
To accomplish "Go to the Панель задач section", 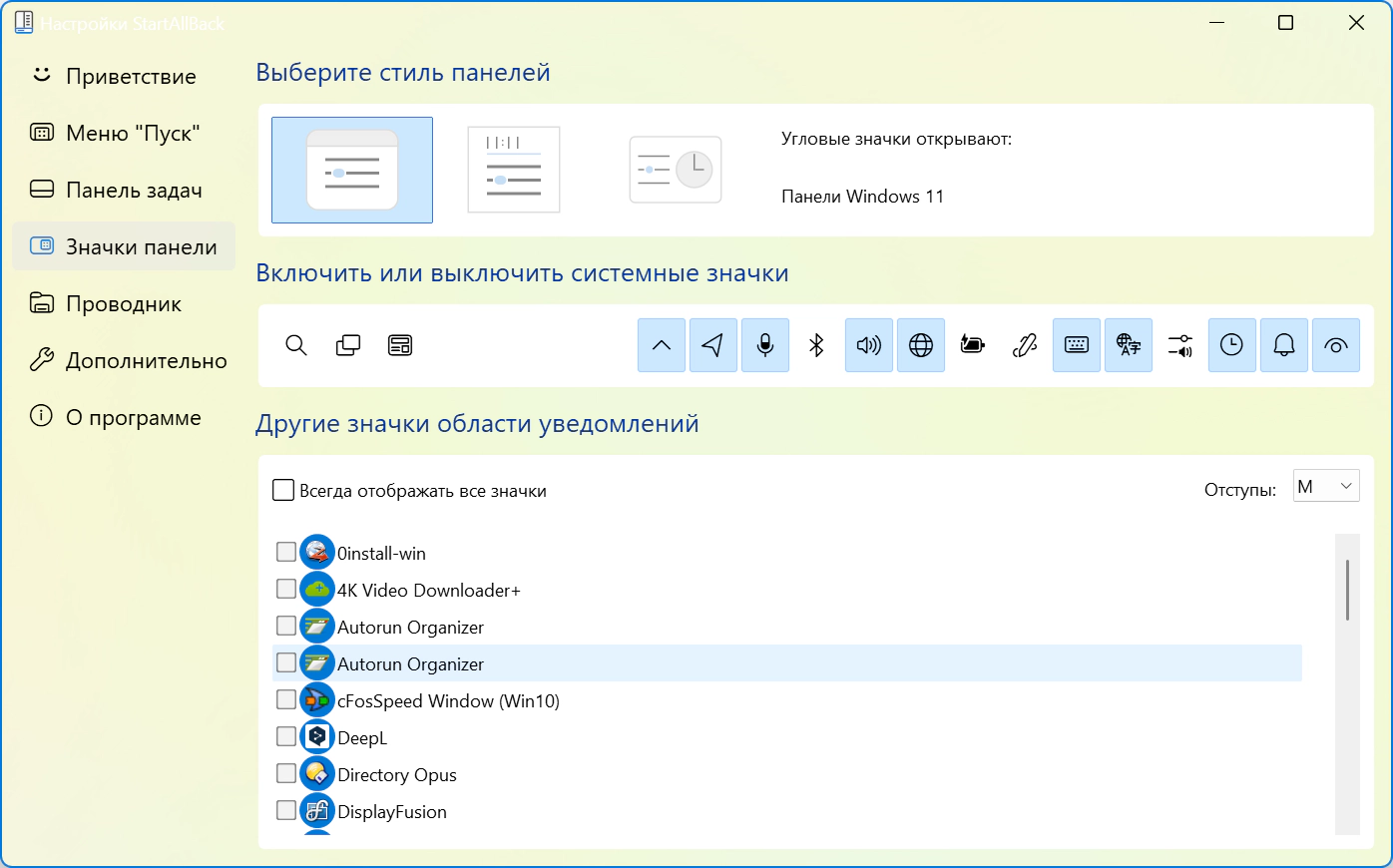I will coord(124,190).
